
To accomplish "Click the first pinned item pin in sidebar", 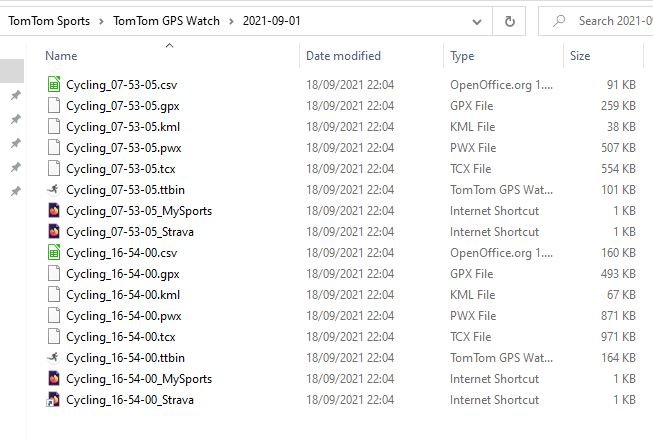I will [x=15, y=96].
